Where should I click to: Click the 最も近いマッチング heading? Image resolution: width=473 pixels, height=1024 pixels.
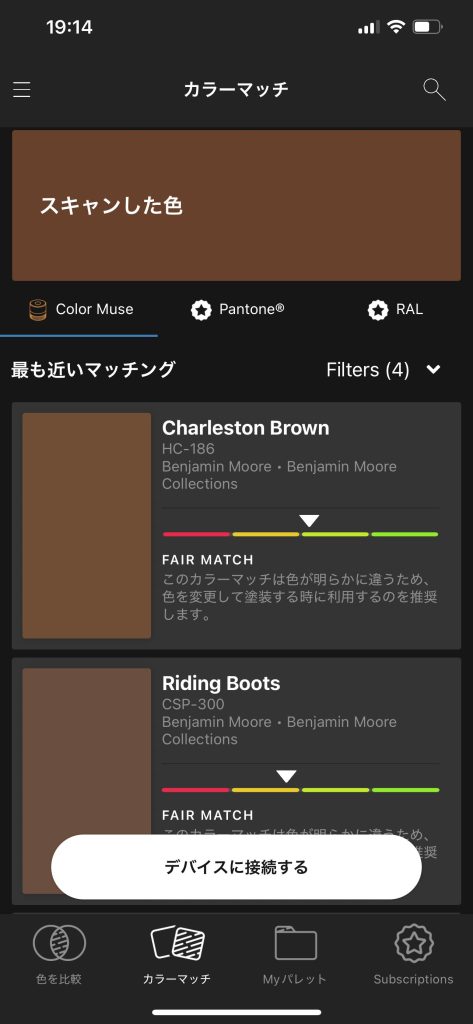pos(93,370)
